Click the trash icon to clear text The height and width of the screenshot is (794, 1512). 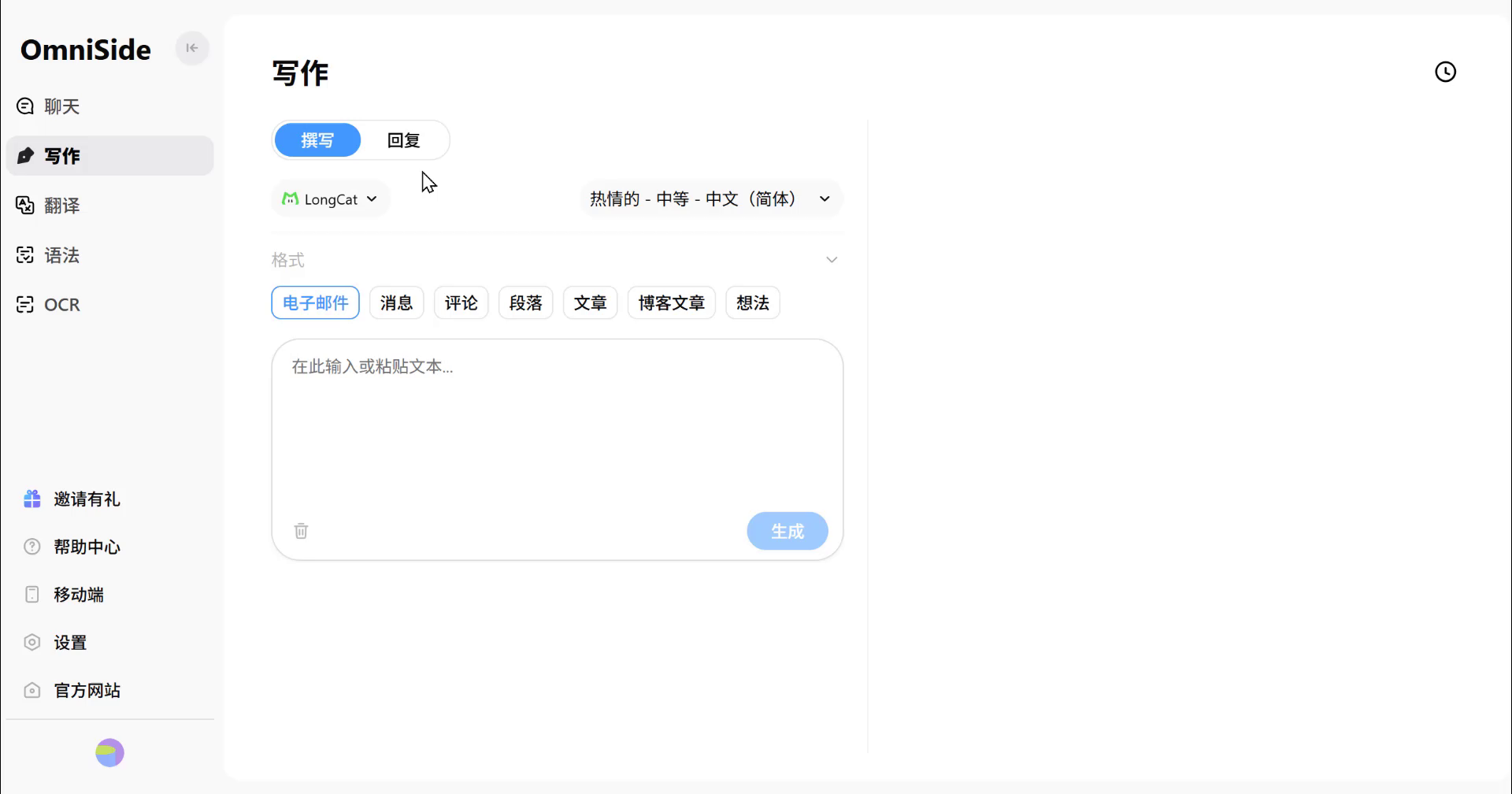pyautogui.click(x=301, y=531)
